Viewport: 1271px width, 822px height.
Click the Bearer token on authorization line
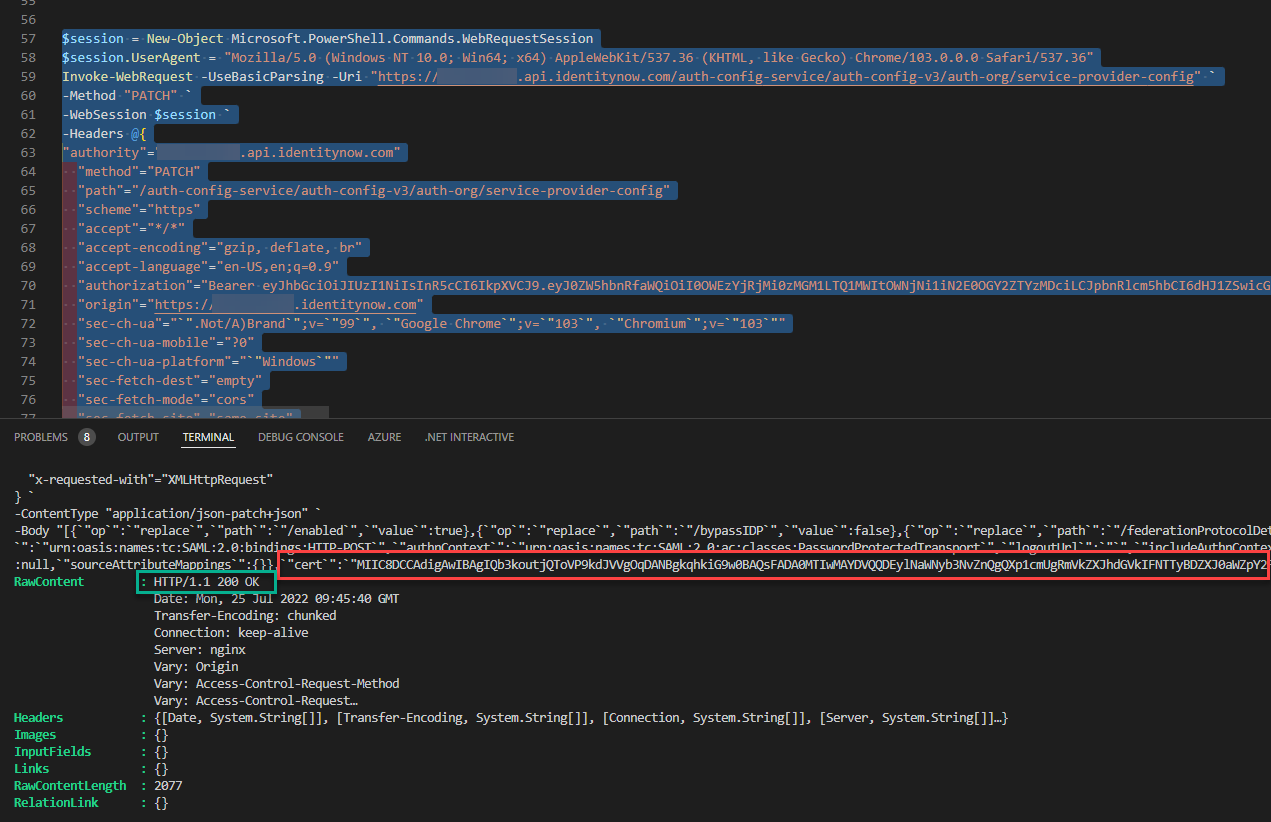[700, 286]
